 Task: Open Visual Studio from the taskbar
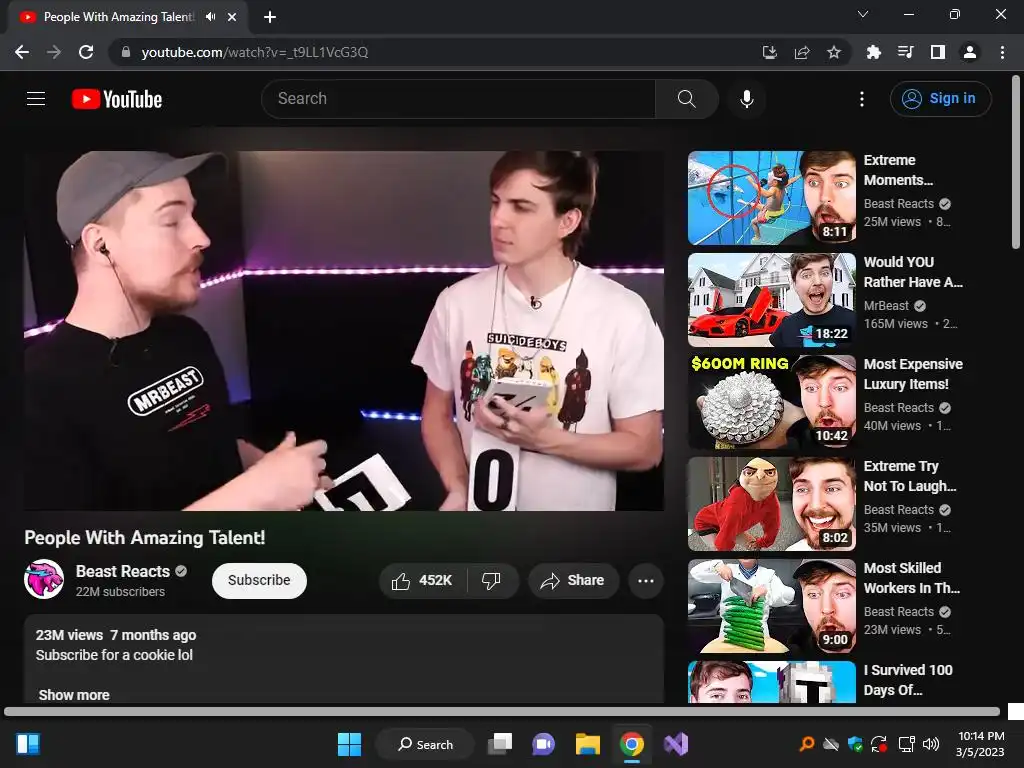676,744
